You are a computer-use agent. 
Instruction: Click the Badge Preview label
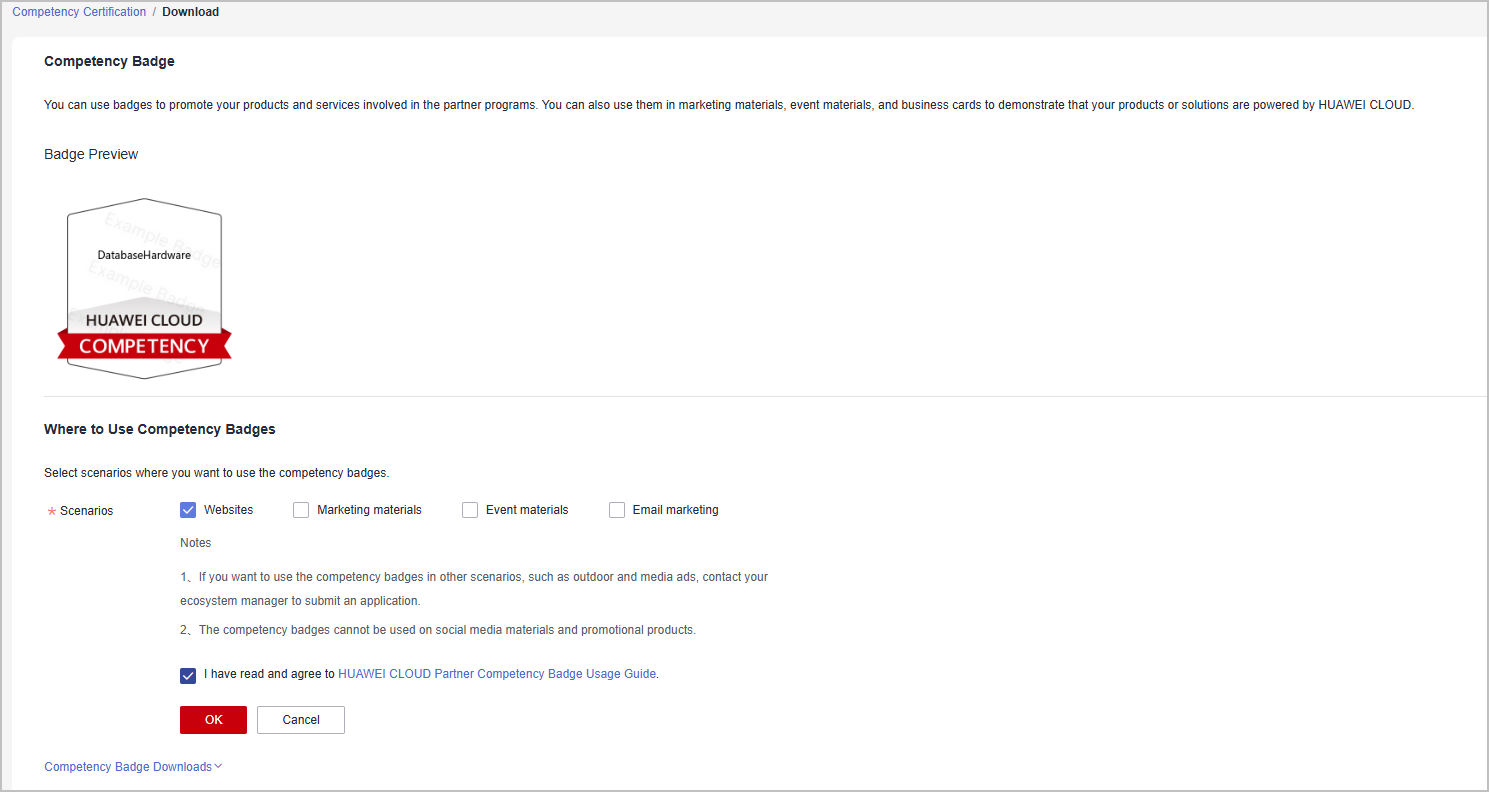coord(91,154)
